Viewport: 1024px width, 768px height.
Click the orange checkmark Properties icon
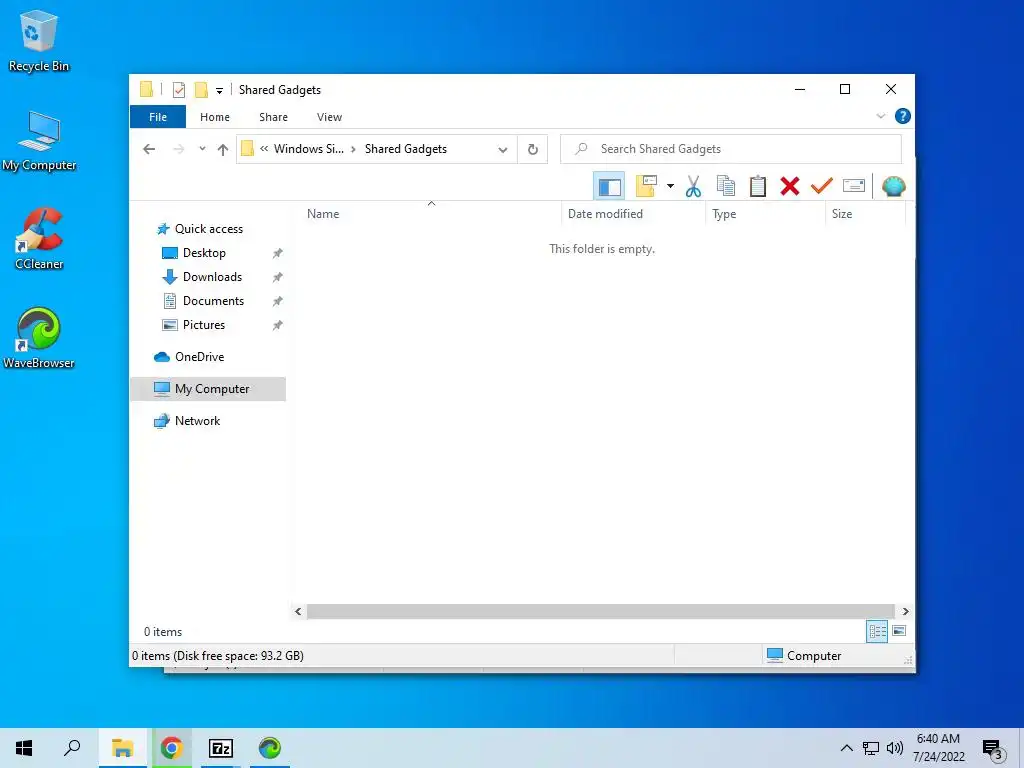[x=821, y=187]
